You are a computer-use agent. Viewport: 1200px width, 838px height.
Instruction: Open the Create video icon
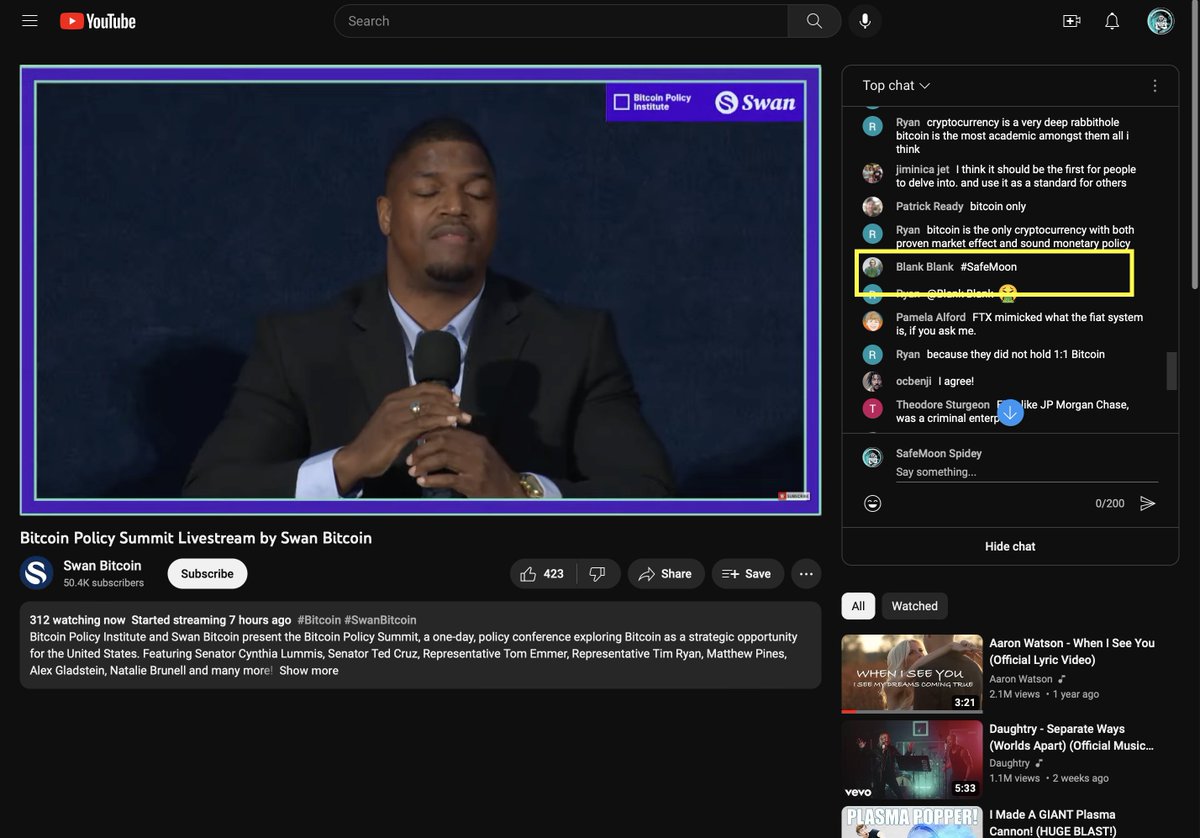pos(1072,21)
